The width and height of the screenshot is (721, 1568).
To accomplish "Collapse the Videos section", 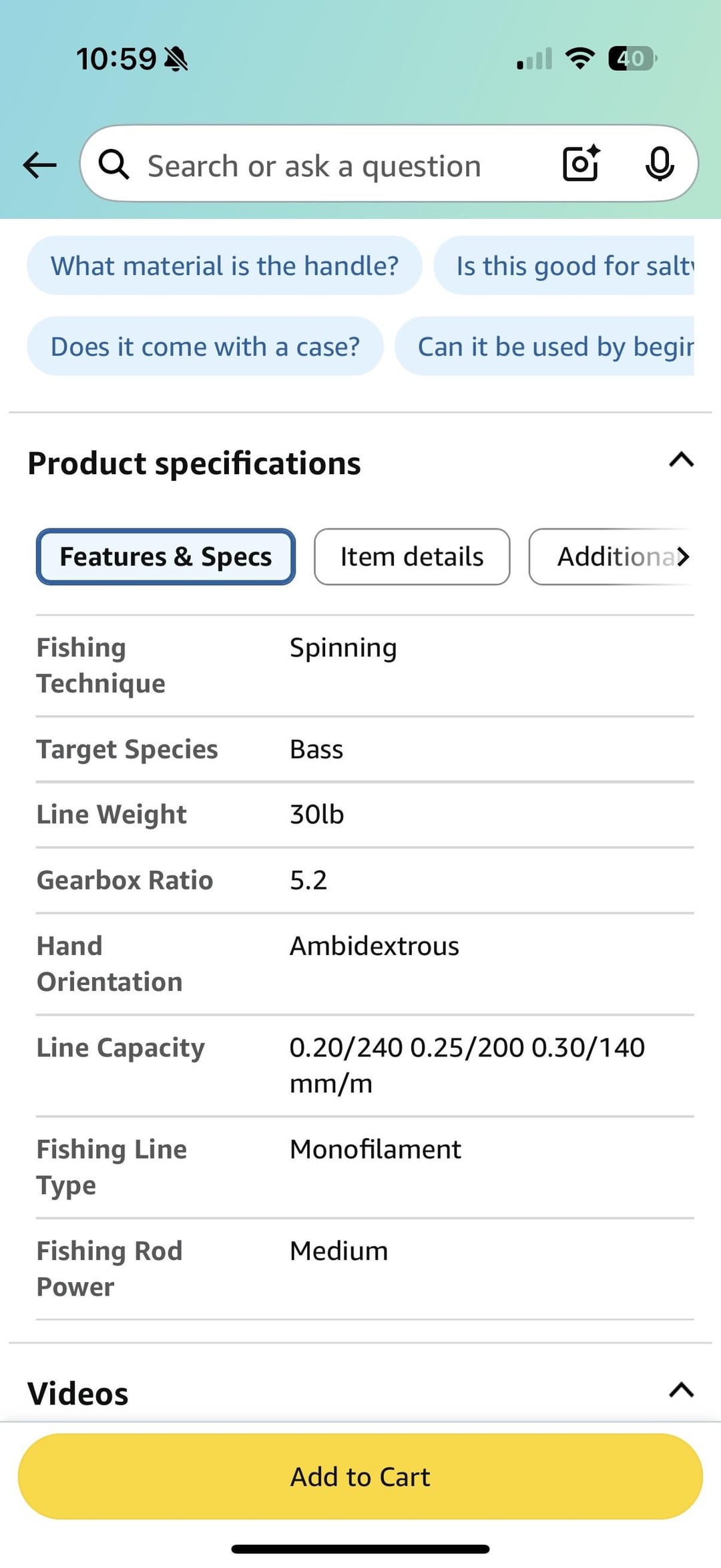I will pos(681,1390).
